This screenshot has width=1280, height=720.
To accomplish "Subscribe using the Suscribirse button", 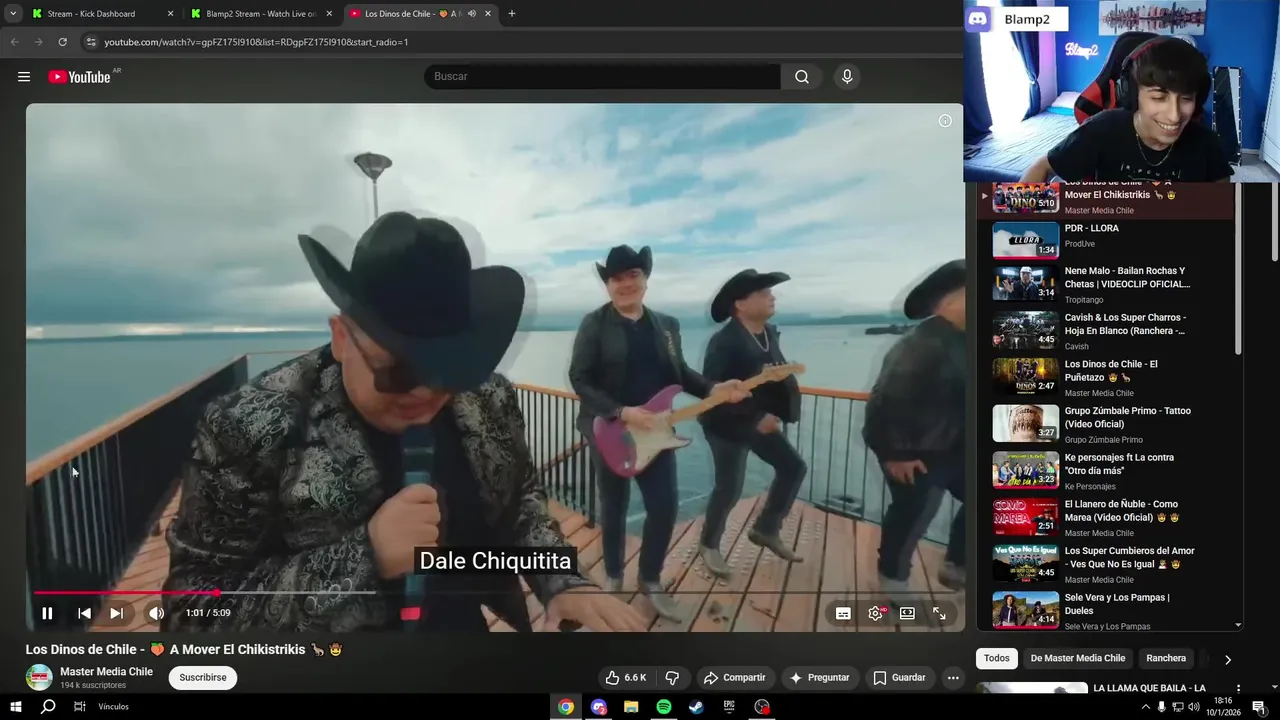I will [x=203, y=677].
